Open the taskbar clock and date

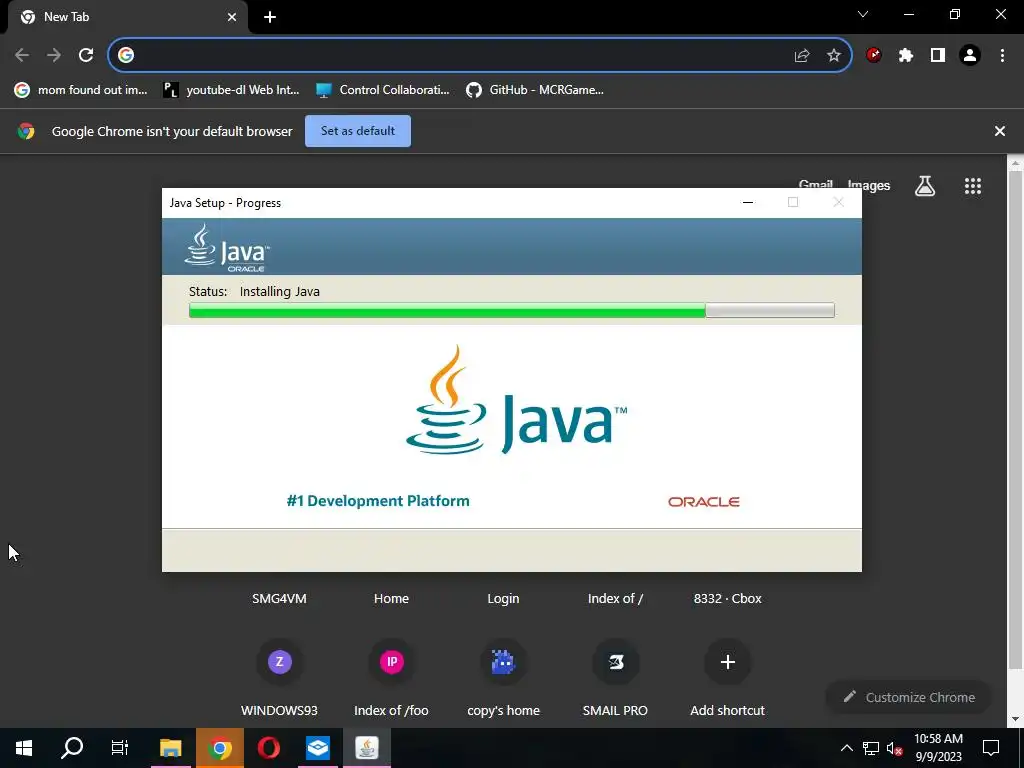[938, 748]
